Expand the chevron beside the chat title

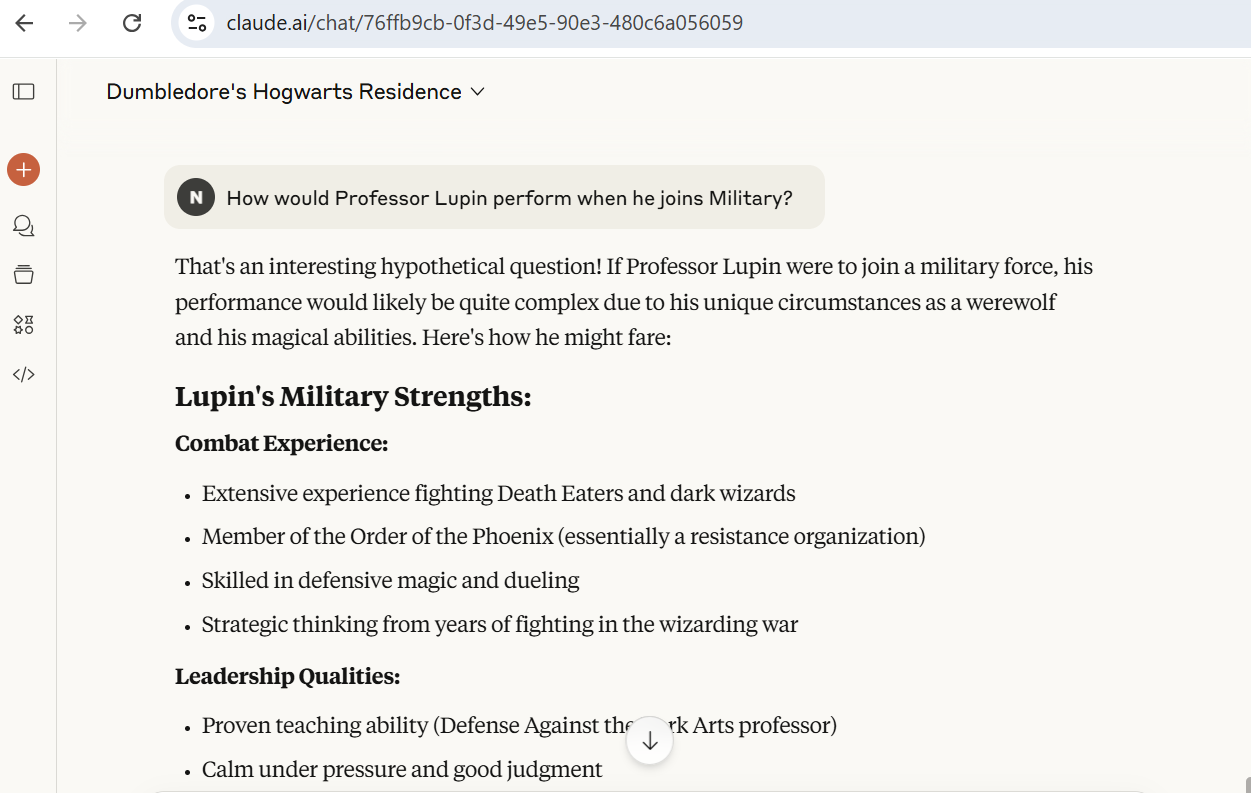point(478,92)
